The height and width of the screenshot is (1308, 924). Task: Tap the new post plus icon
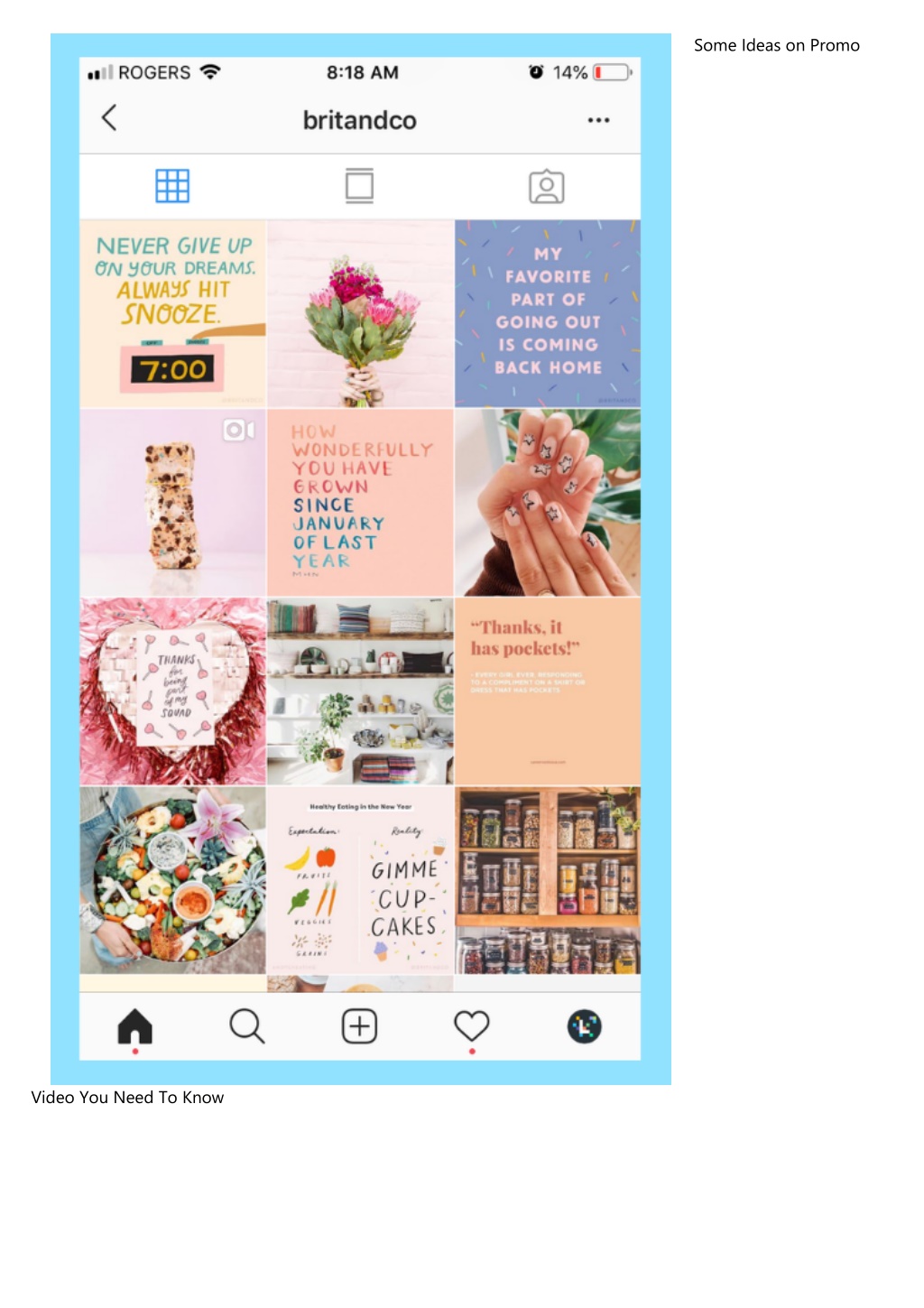click(359, 1026)
